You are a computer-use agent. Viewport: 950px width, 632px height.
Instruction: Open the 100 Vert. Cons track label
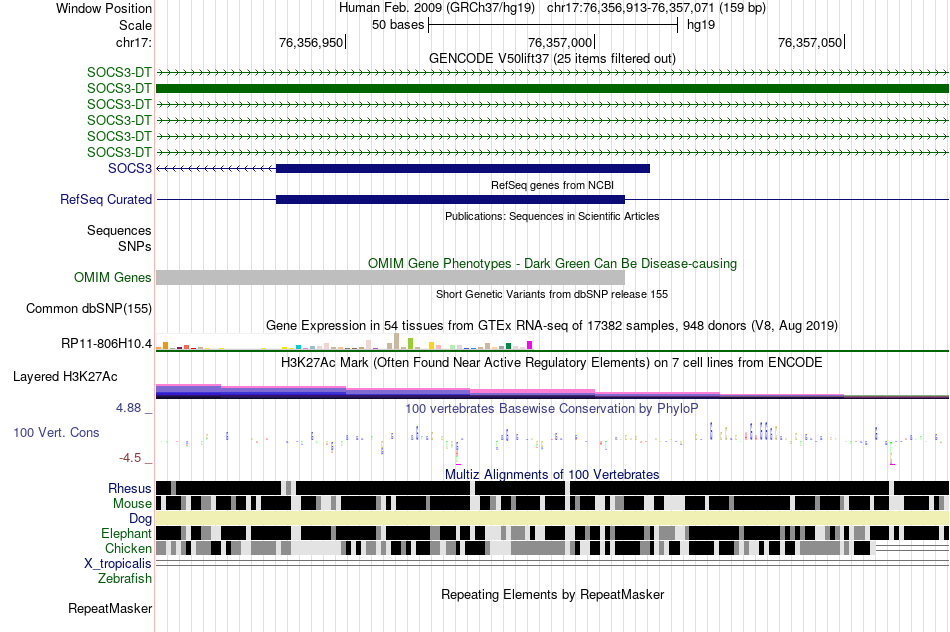point(56,433)
